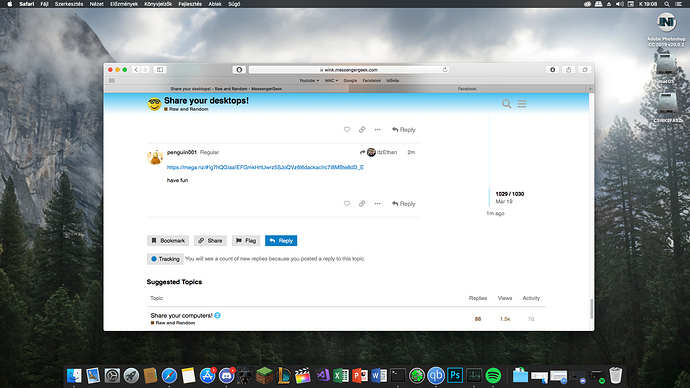Image resolution: width=690 pixels, height=388 pixels.
Task: Click the MessengerGeek smiley logo
Action: pyautogui.click(x=154, y=104)
